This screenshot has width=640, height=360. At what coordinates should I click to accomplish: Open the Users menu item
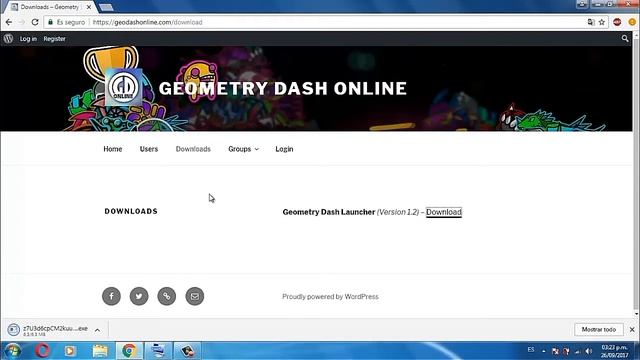point(149,149)
